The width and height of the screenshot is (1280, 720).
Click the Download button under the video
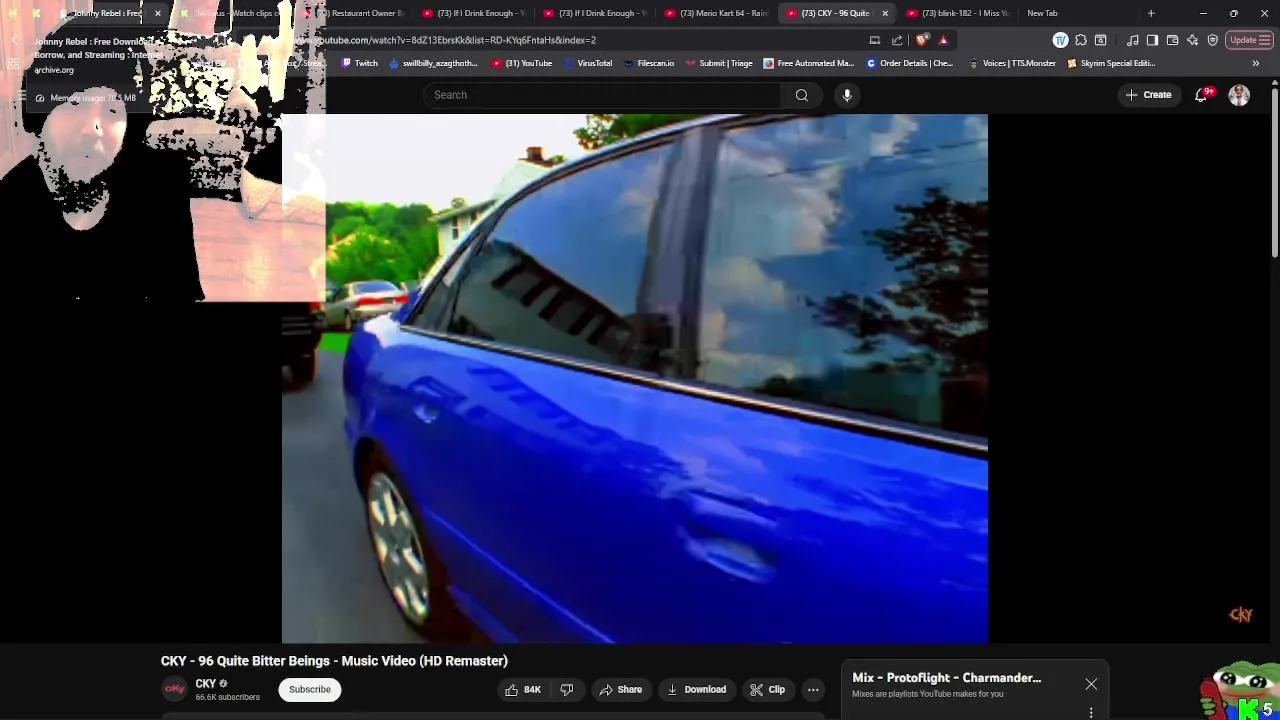click(697, 689)
